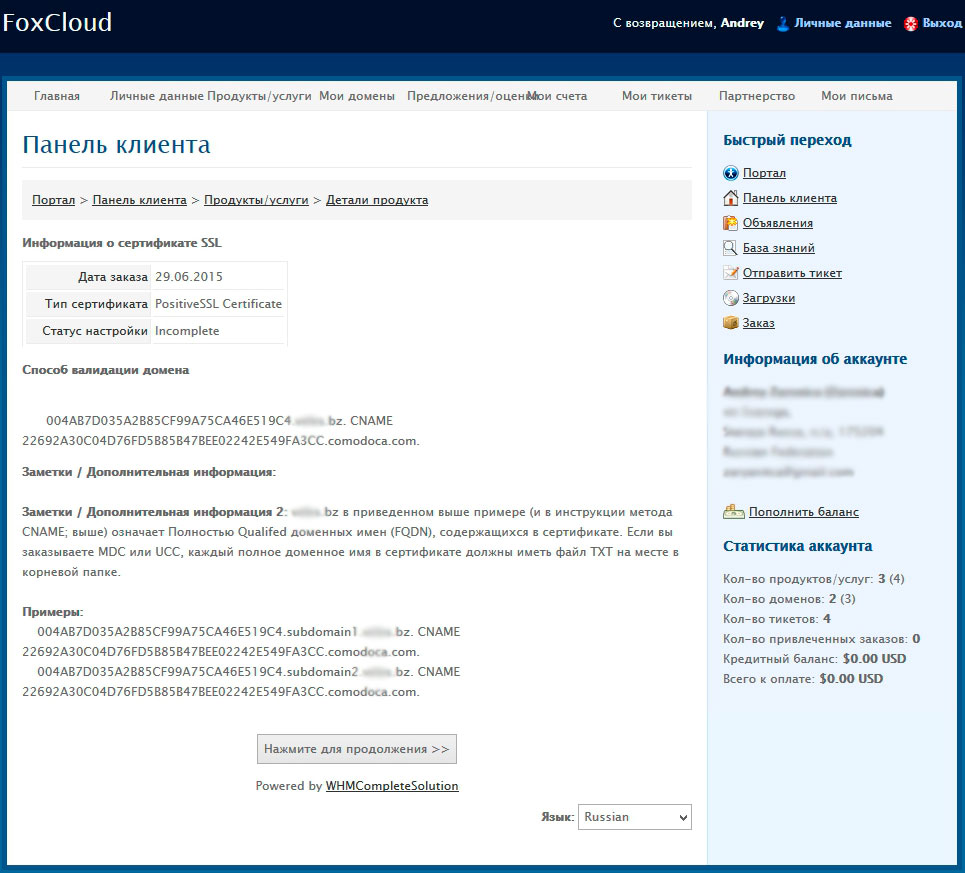Open the Мои домены menu
Screen dimensions: 965x873
click(357, 96)
